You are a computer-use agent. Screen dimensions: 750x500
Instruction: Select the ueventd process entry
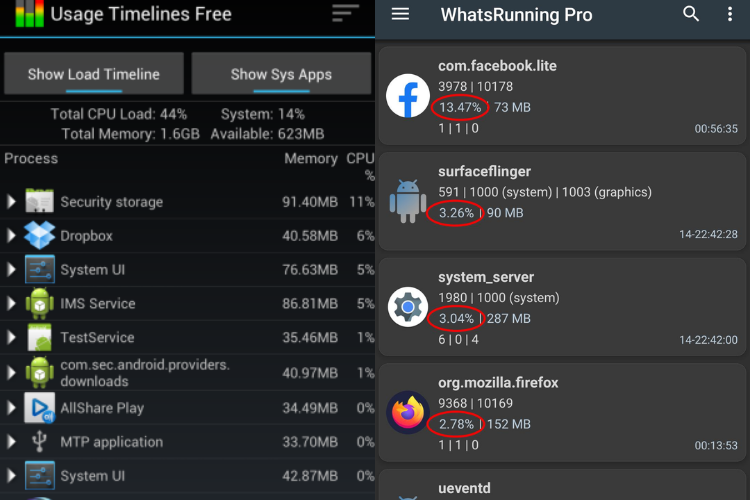562,486
